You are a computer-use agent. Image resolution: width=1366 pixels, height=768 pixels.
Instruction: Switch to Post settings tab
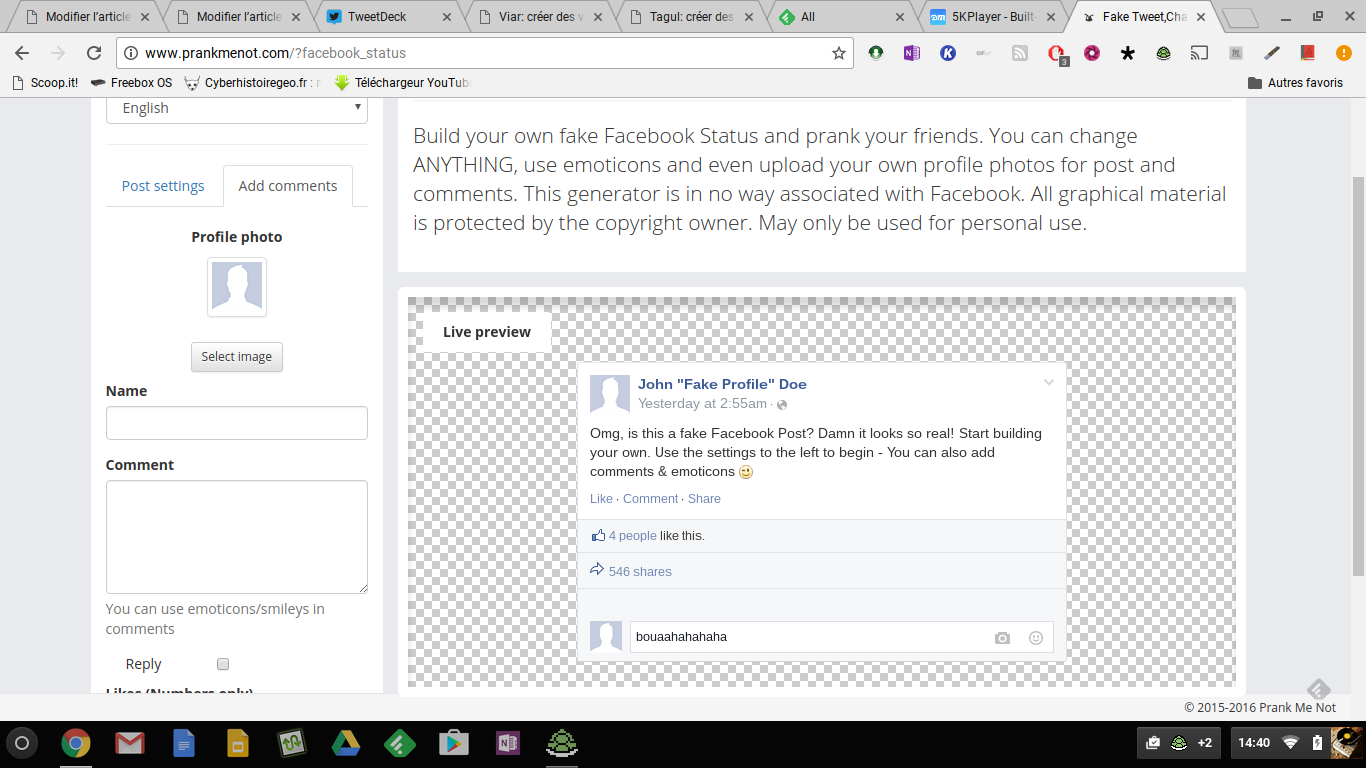(x=163, y=186)
